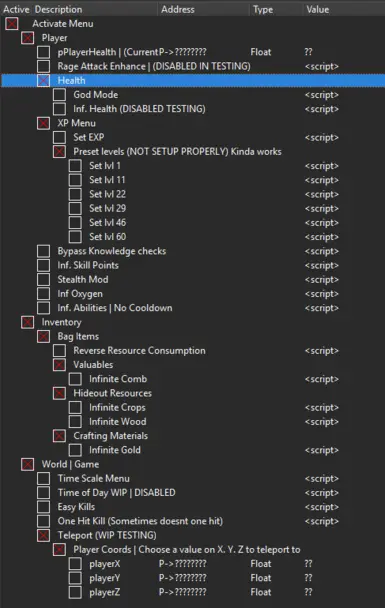Select the 'Health' row label
Viewport: 385px width, 608px height.
[71, 81]
